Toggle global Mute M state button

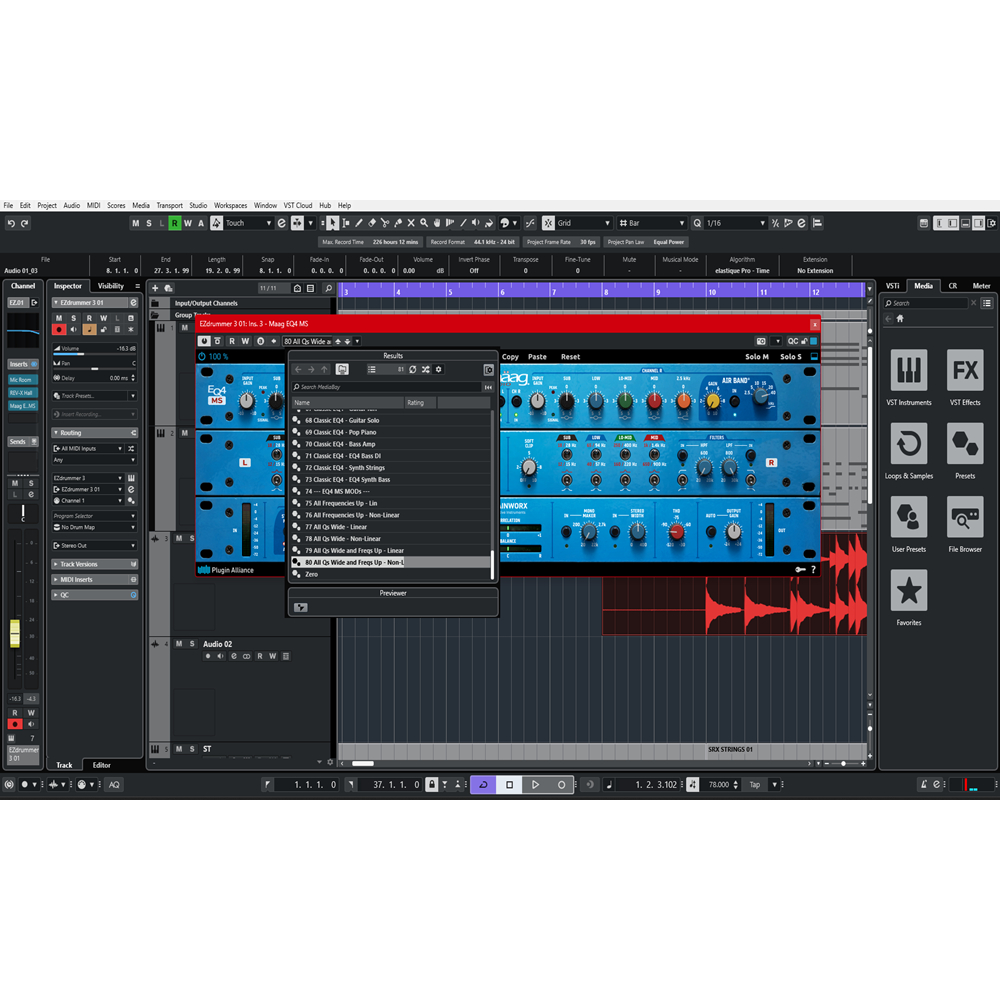135,223
